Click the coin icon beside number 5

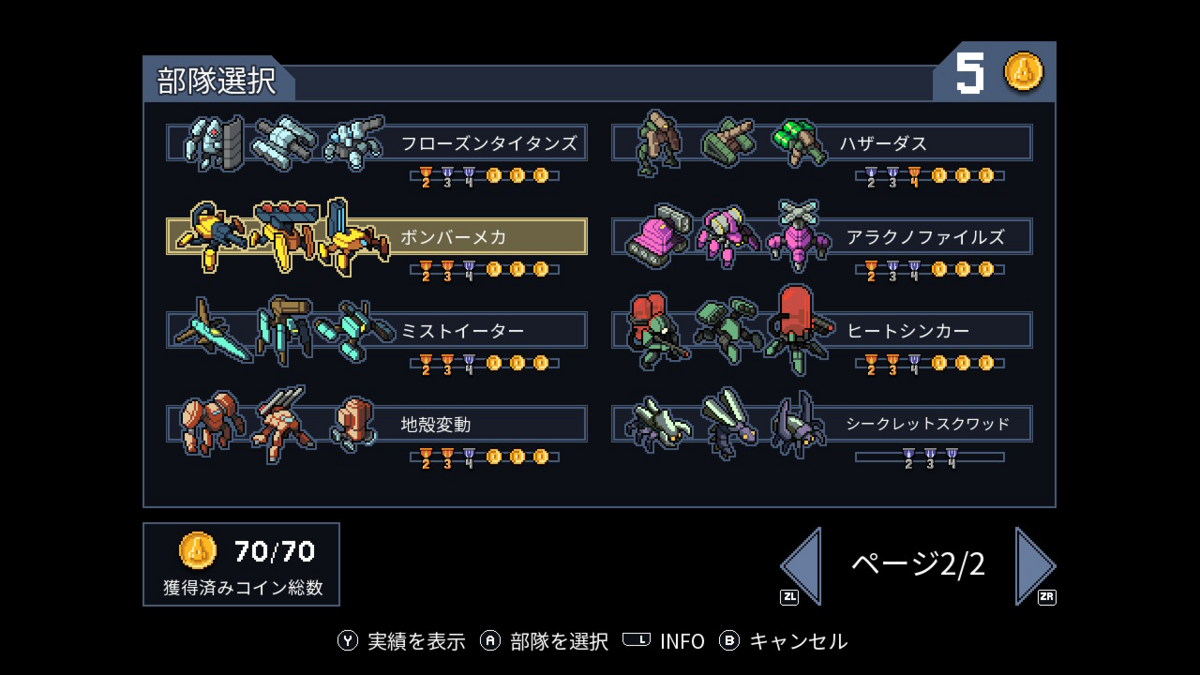(x=1024, y=72)
